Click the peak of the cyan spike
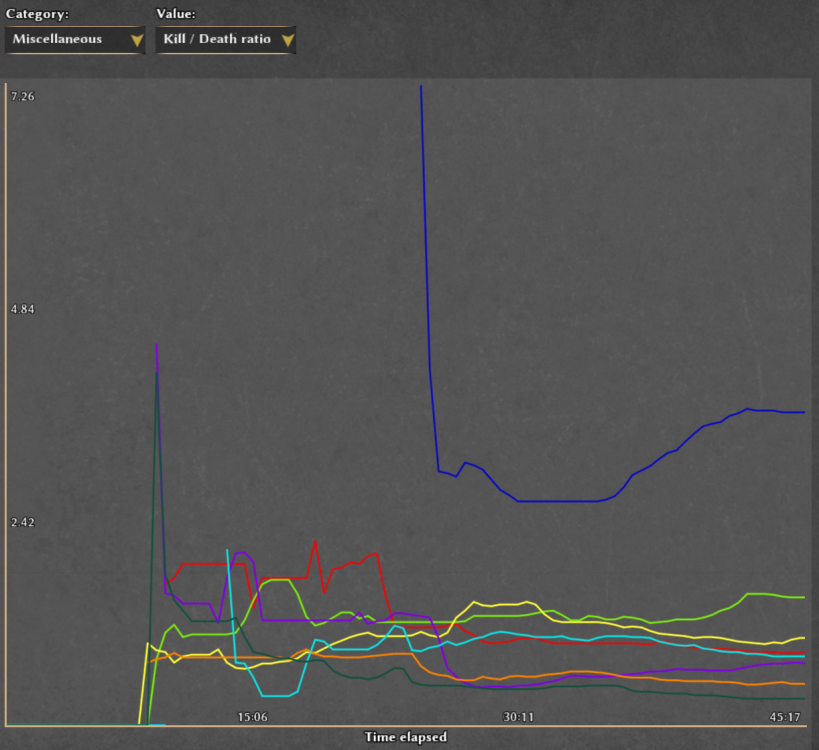The width and height of the screenshot is (819, 750). point(228,550)
